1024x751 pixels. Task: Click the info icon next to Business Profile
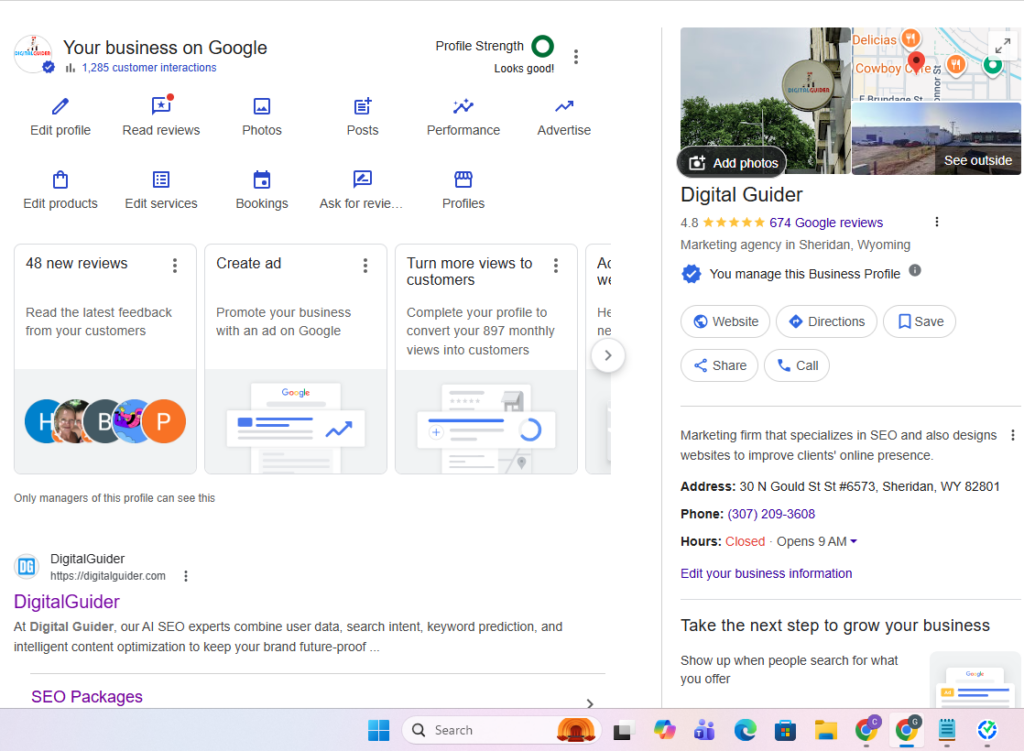pos(915,270)
